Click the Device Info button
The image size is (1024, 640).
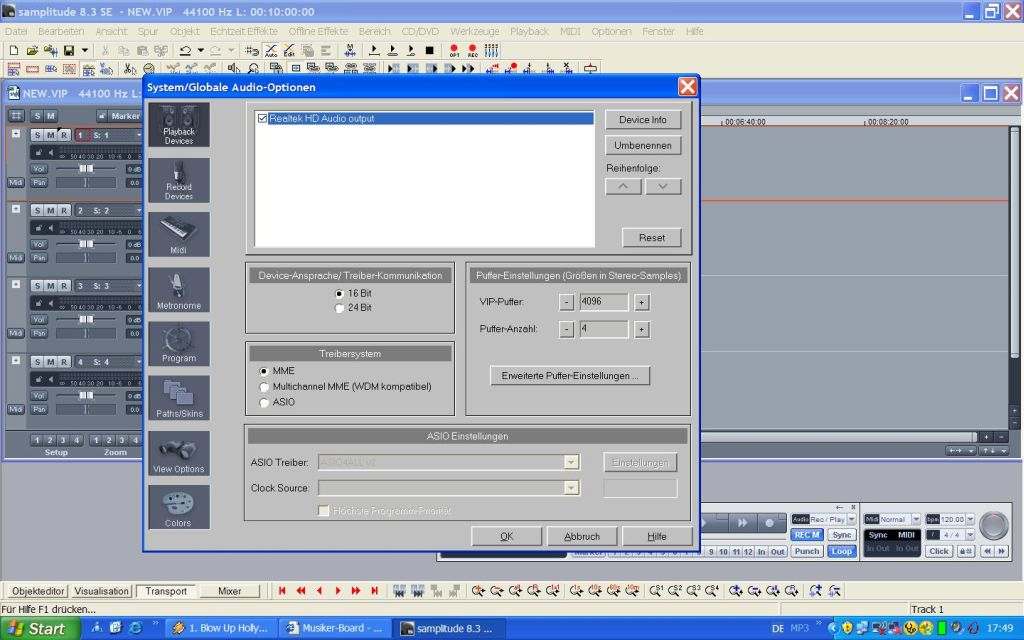coord(643,120)
